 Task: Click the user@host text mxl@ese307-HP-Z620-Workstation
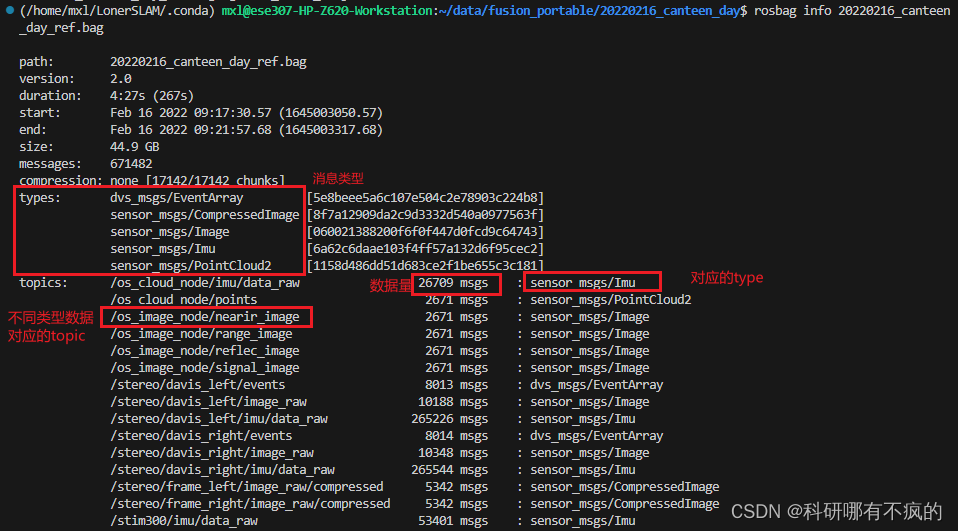(327, 10)
